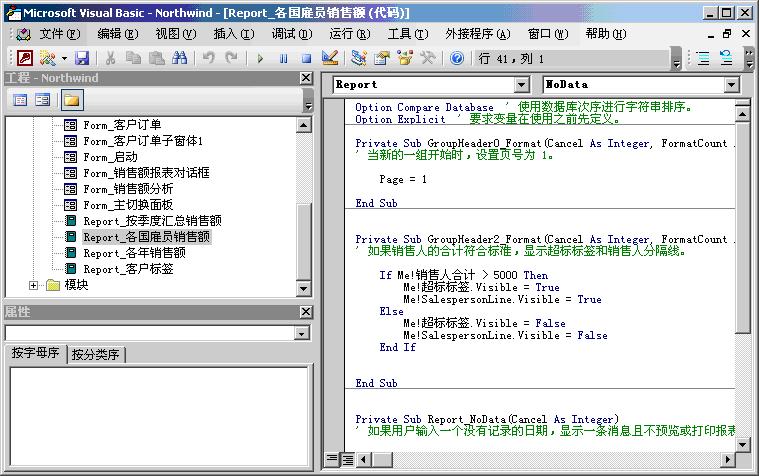The width and height of the screenshot is (759, 476).
Task: Select Report_各年销售额 in project tree
Action: [134, 253]
